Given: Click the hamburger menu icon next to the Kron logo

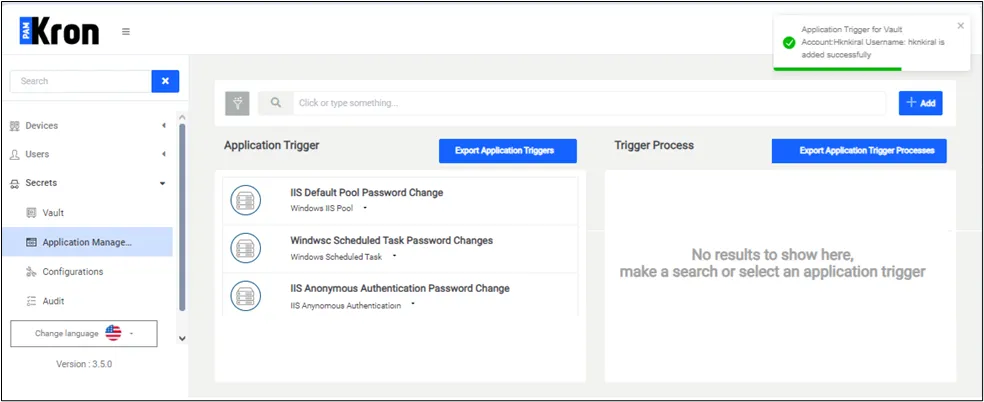Looking at the screenshot, I should (x=126, y=31).
